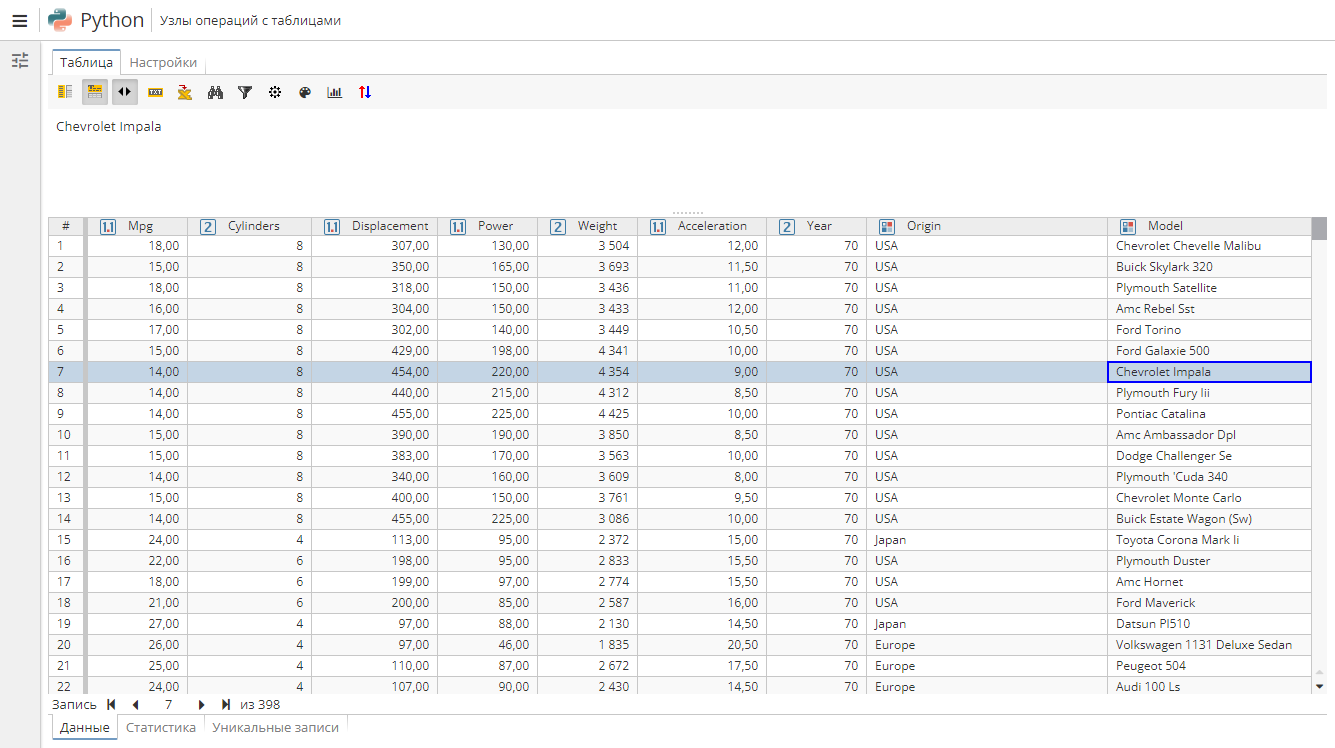Click the vertical scrollbar thumb

[x=1319, y=229]
